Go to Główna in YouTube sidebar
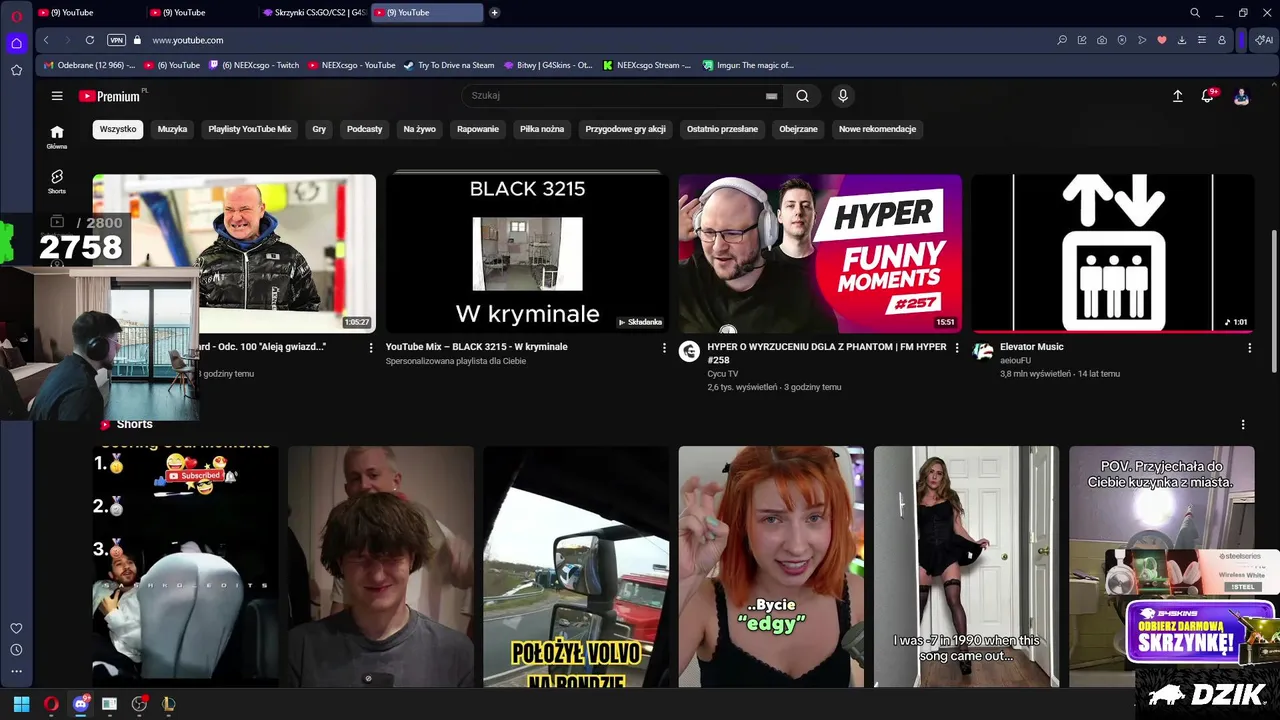The image size is (1280, 720). point(57,137)
